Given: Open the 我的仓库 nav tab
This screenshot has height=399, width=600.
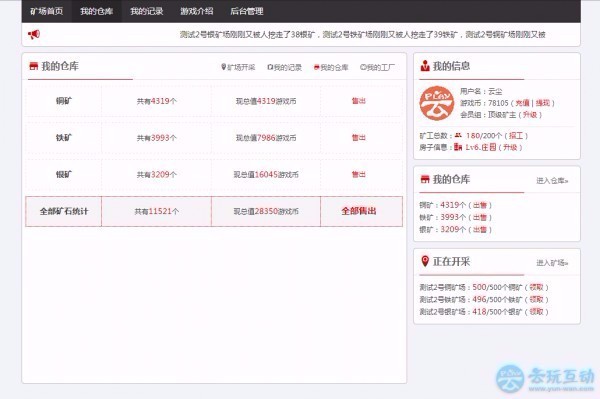Looking at the screenshot, I should click(96, 11).
